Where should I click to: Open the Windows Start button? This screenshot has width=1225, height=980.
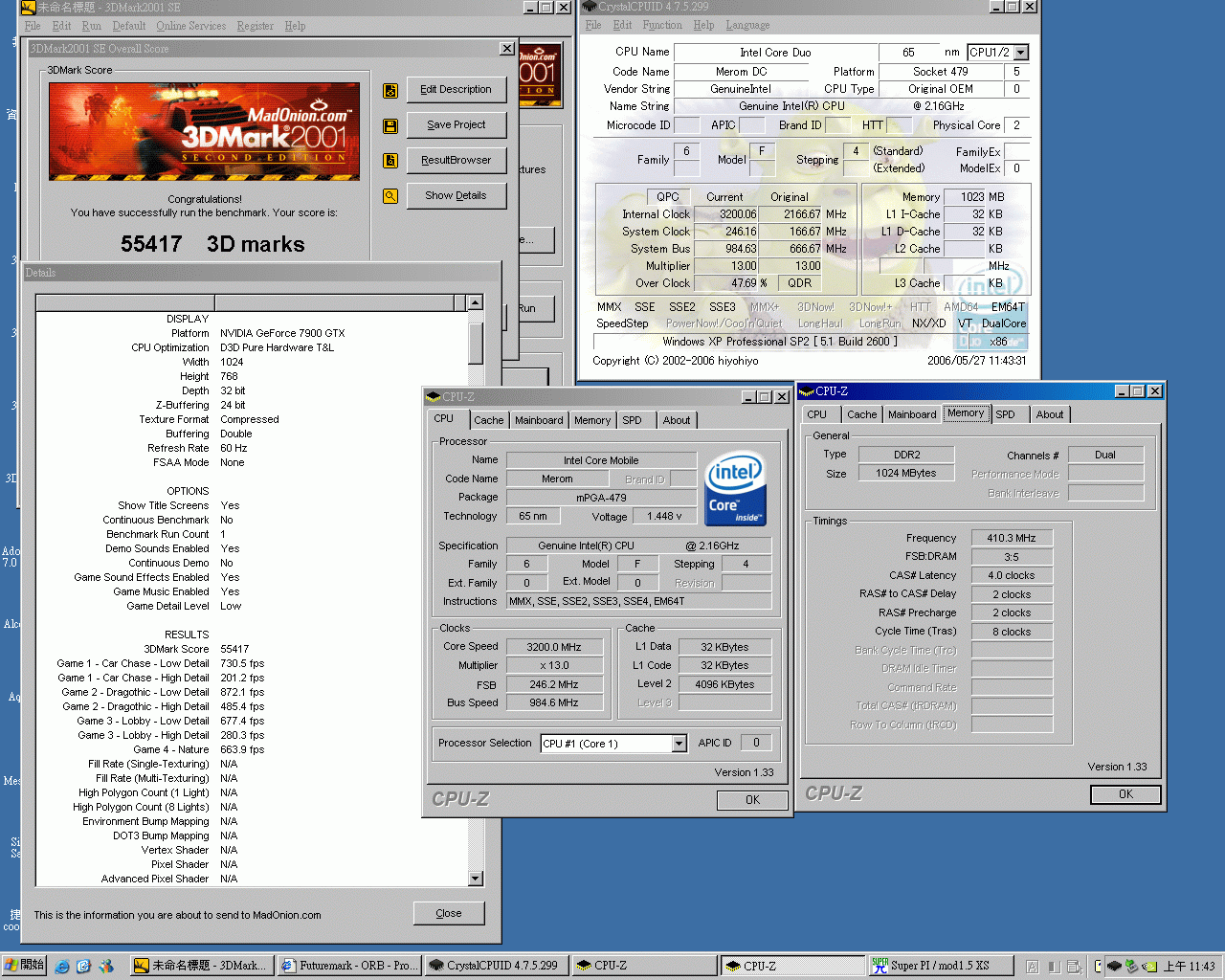click(x=24, y=966)
